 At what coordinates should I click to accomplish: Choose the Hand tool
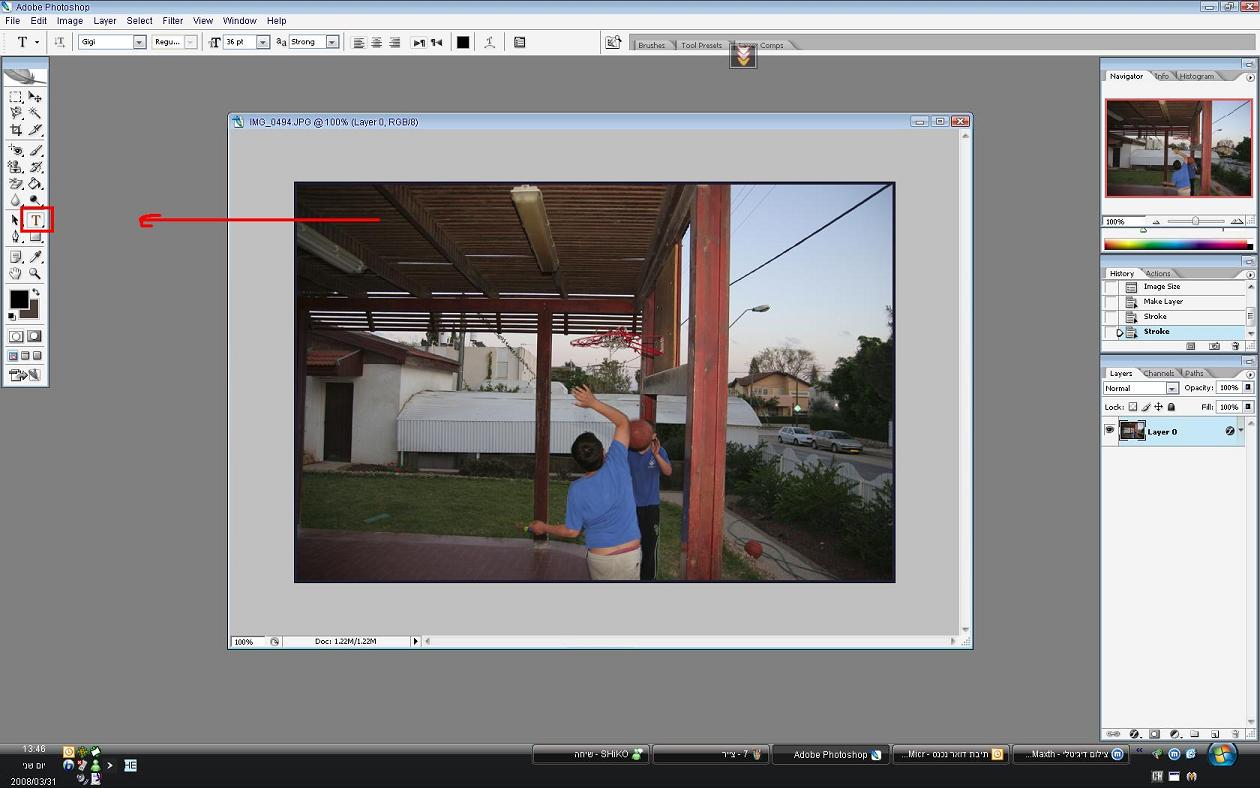pos(16,273)
